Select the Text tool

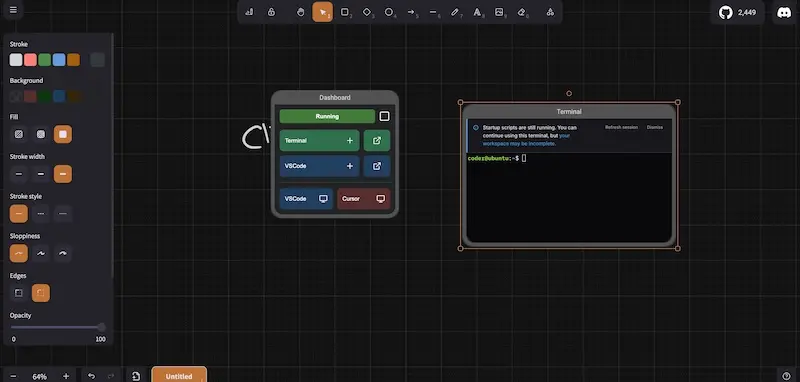(x=477, y=12)
